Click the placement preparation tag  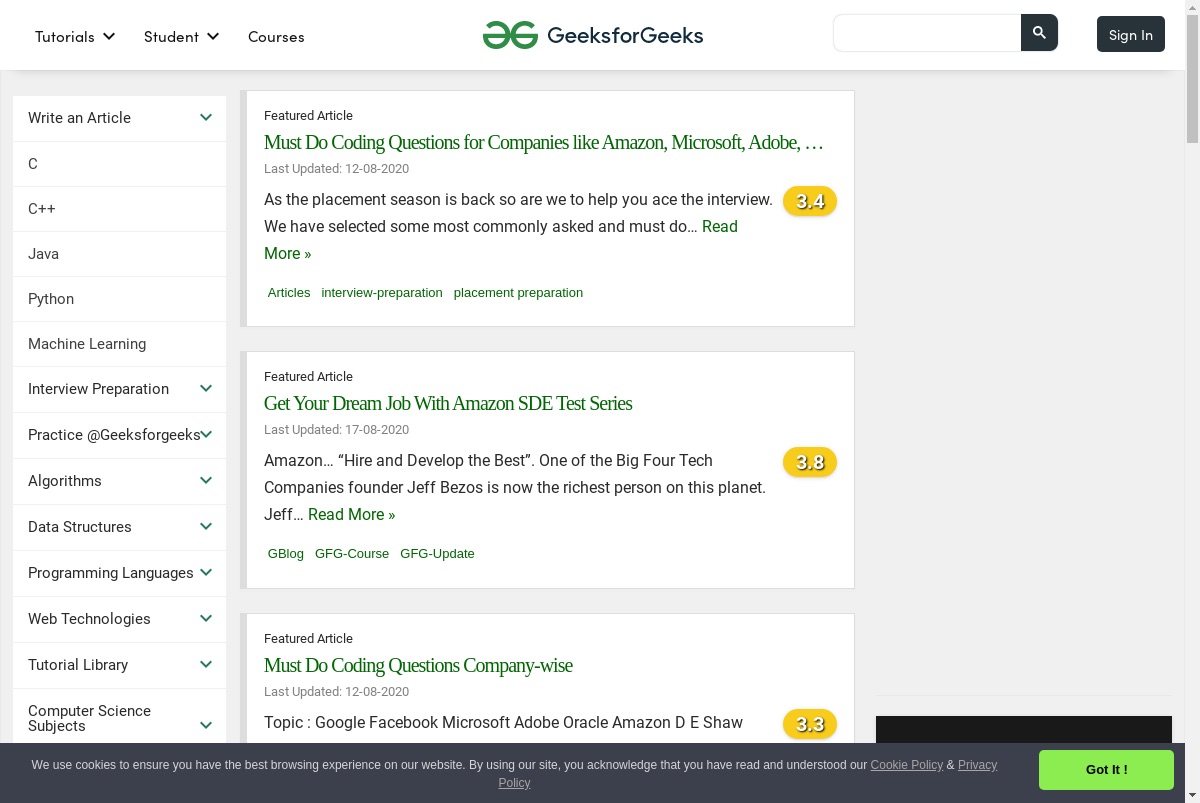(x=518, y=293)
